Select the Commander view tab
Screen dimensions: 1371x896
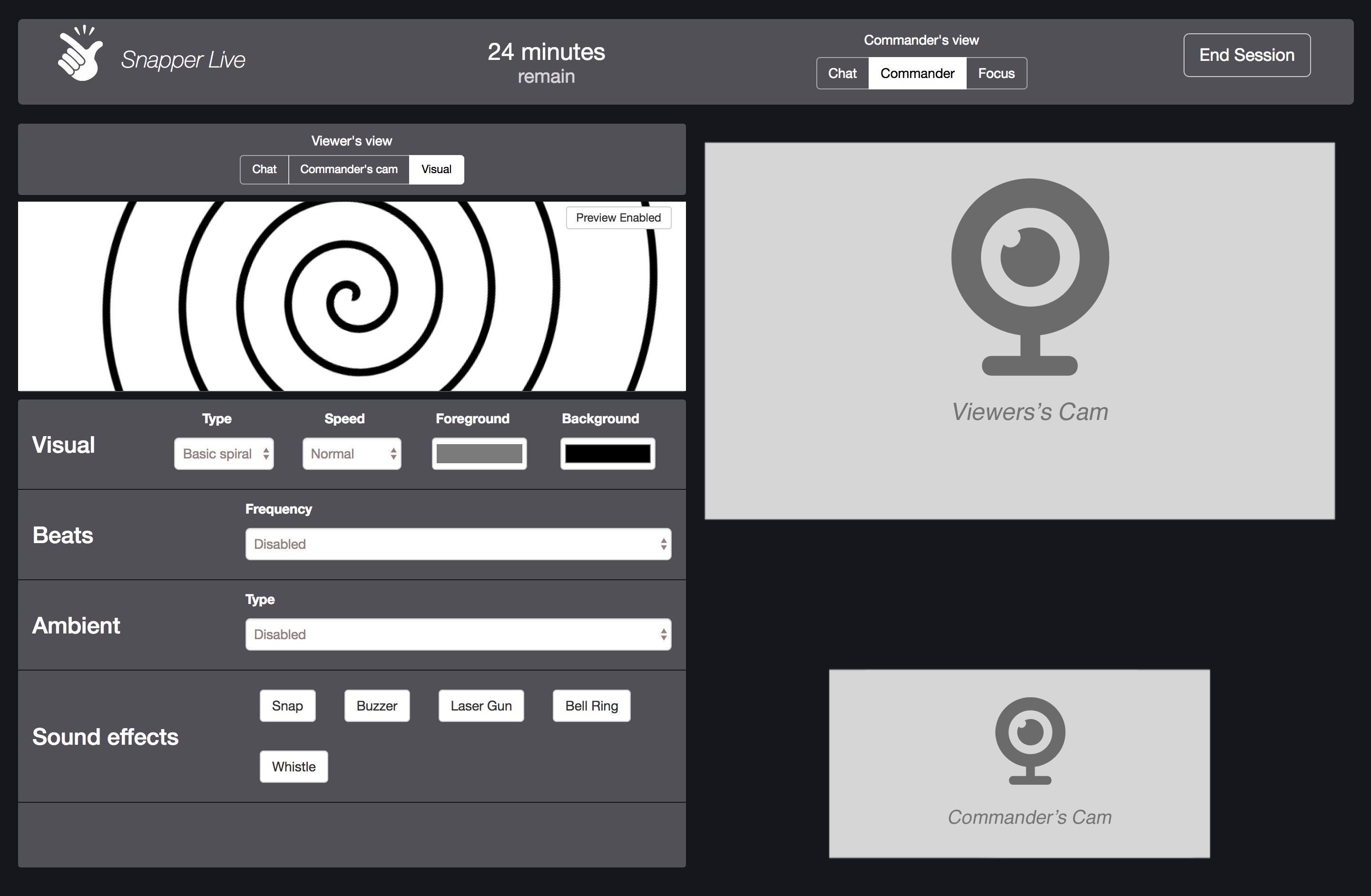pos(917,73)
